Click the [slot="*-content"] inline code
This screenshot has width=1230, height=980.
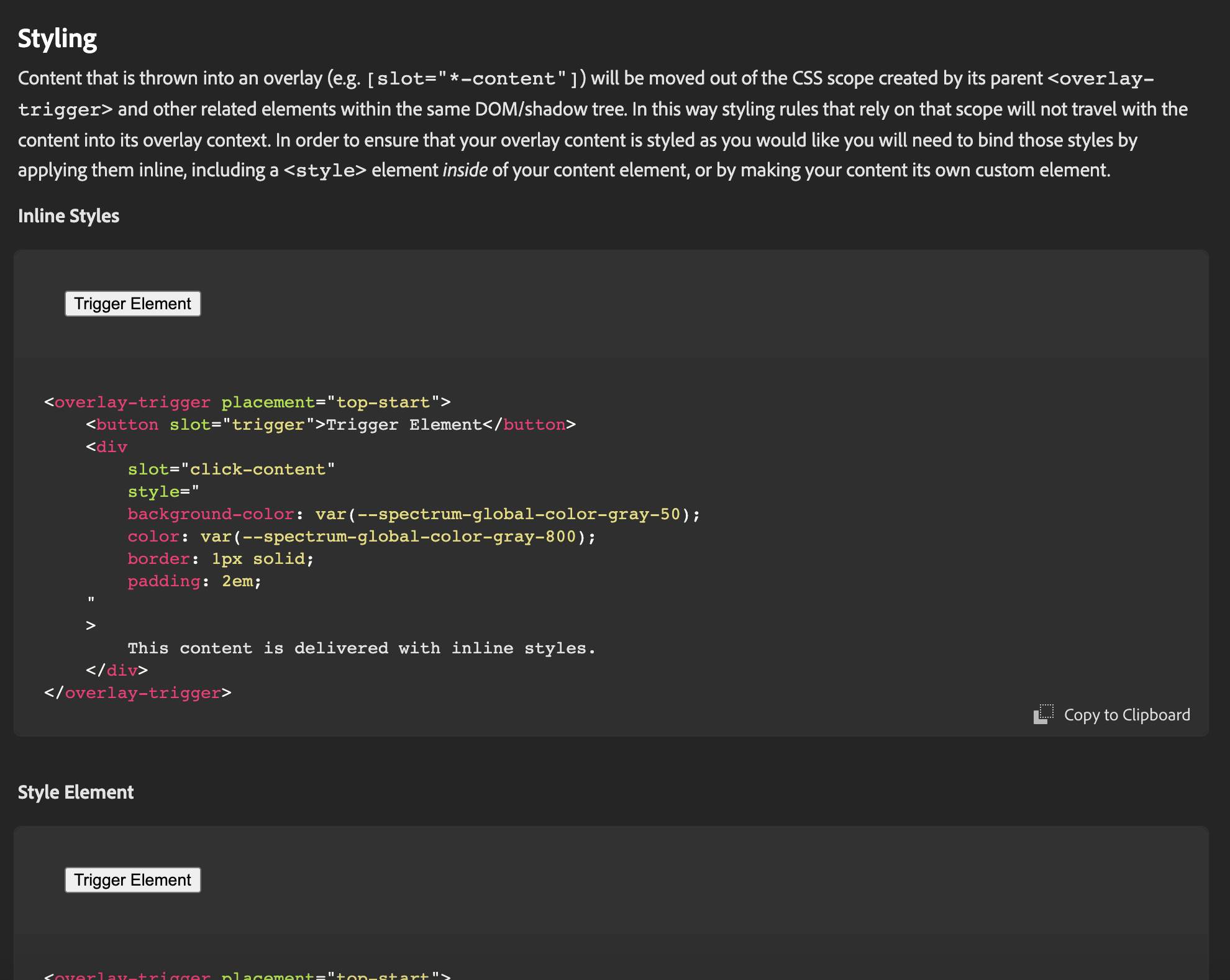pos(472,79)
